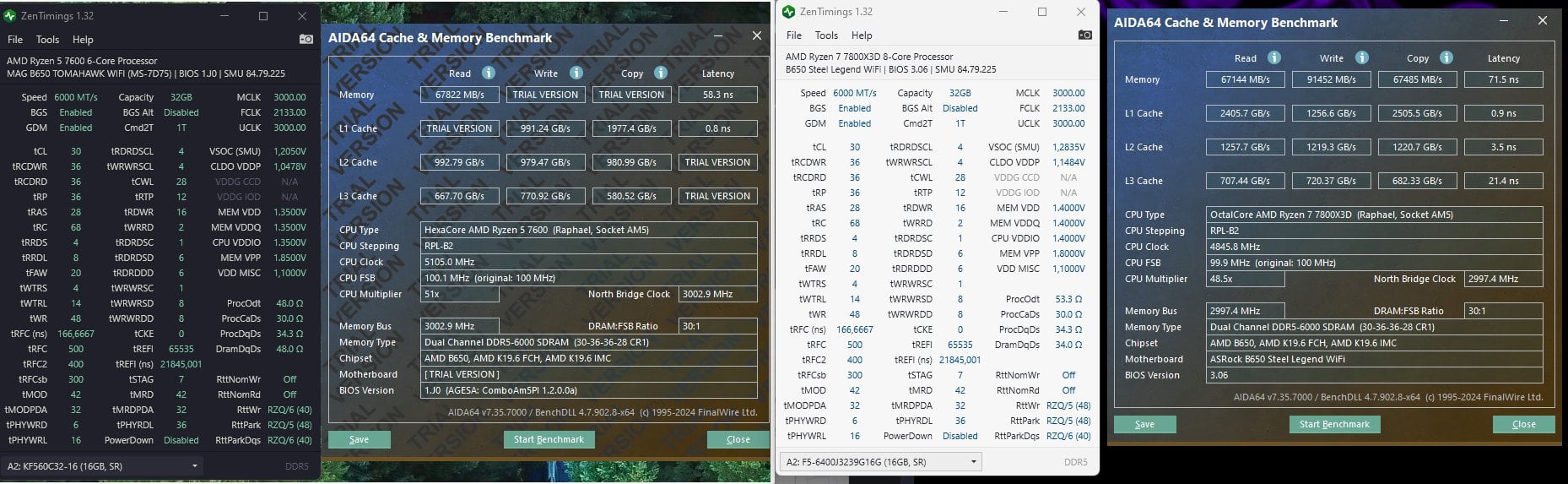Click L3 Cache Write 770.92 GB/s field

click(546, 196)
